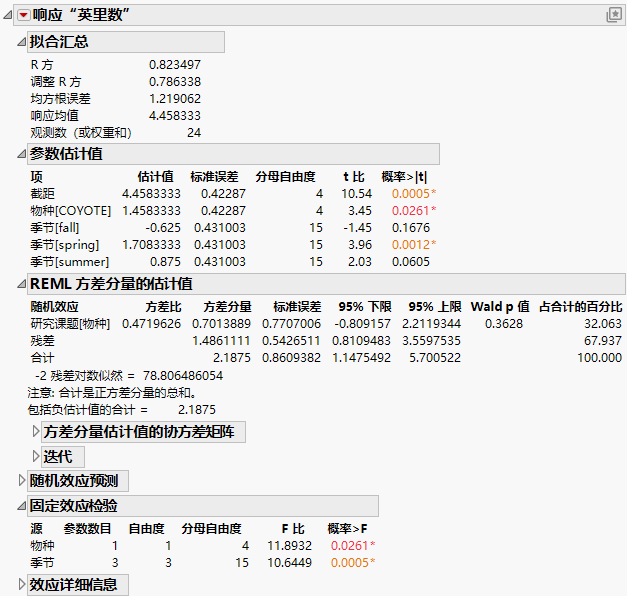The width and height of the screenshot is (627, 596).
Task: Collapse the 参数估计值 section
Action: pos(22,154)
